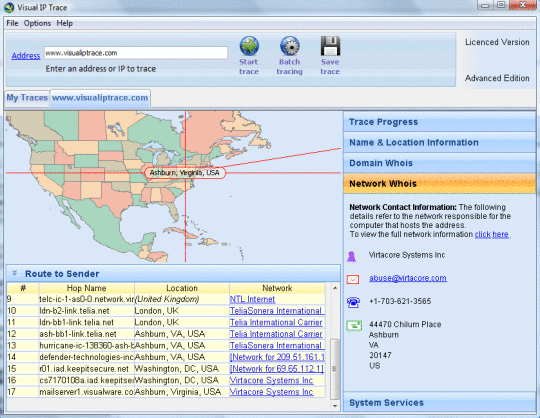Click the Location column header

[182, 288]
